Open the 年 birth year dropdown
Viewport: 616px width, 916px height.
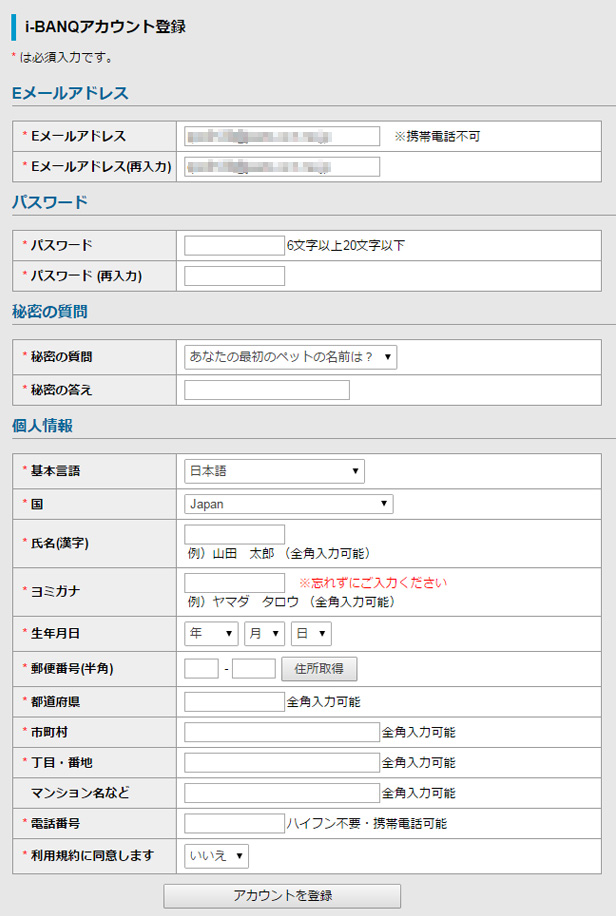210,633
